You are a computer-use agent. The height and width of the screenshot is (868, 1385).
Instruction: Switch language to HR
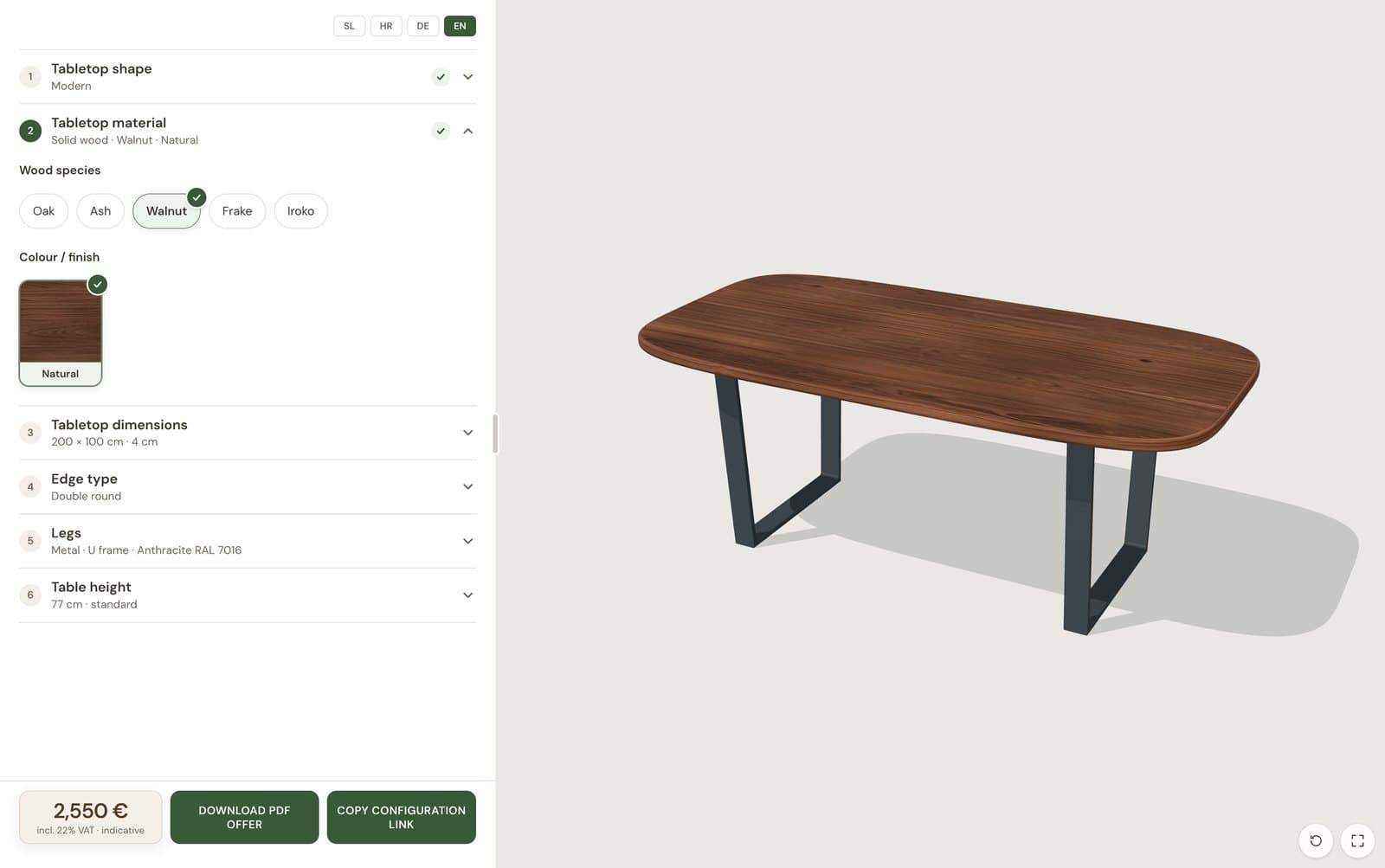tap(386, 26)
